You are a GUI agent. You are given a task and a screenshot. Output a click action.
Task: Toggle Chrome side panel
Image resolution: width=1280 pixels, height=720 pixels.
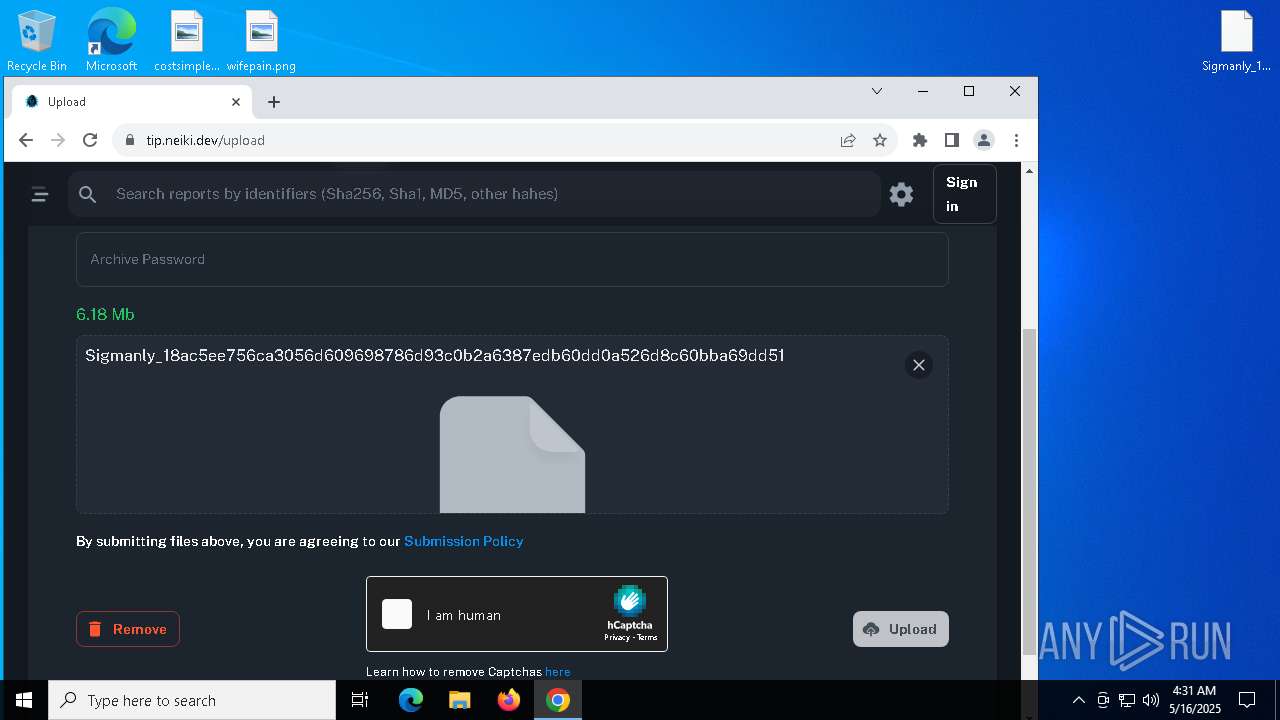click(952, 140)
